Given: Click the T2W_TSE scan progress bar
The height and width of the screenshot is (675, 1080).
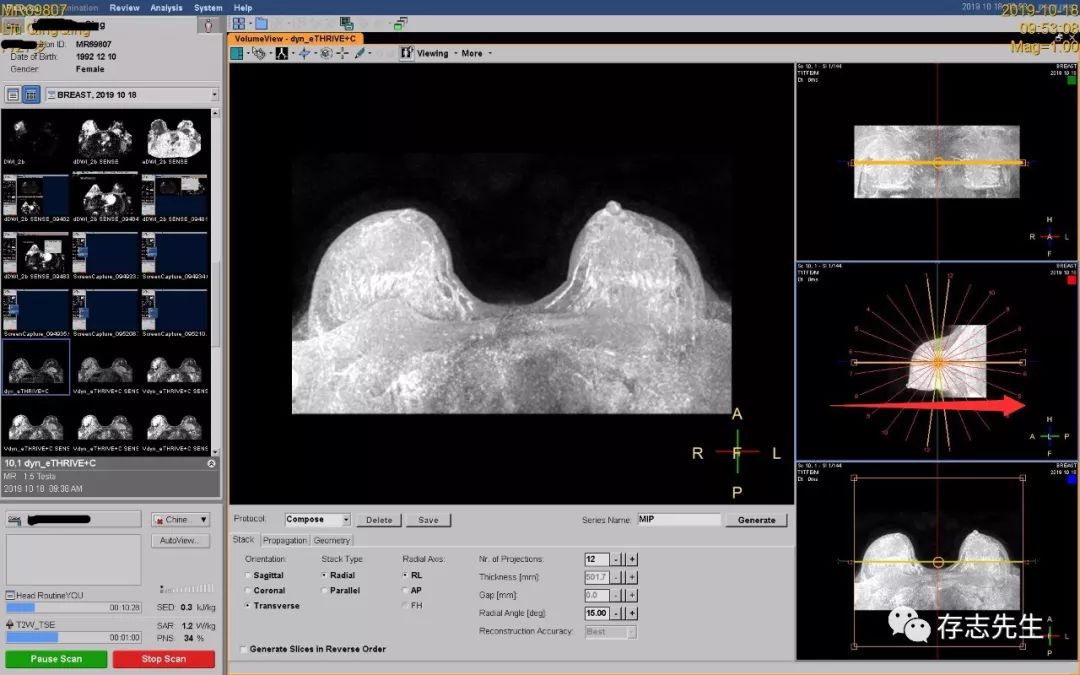Looking at the screenshot, I should (x=74, y=637).
